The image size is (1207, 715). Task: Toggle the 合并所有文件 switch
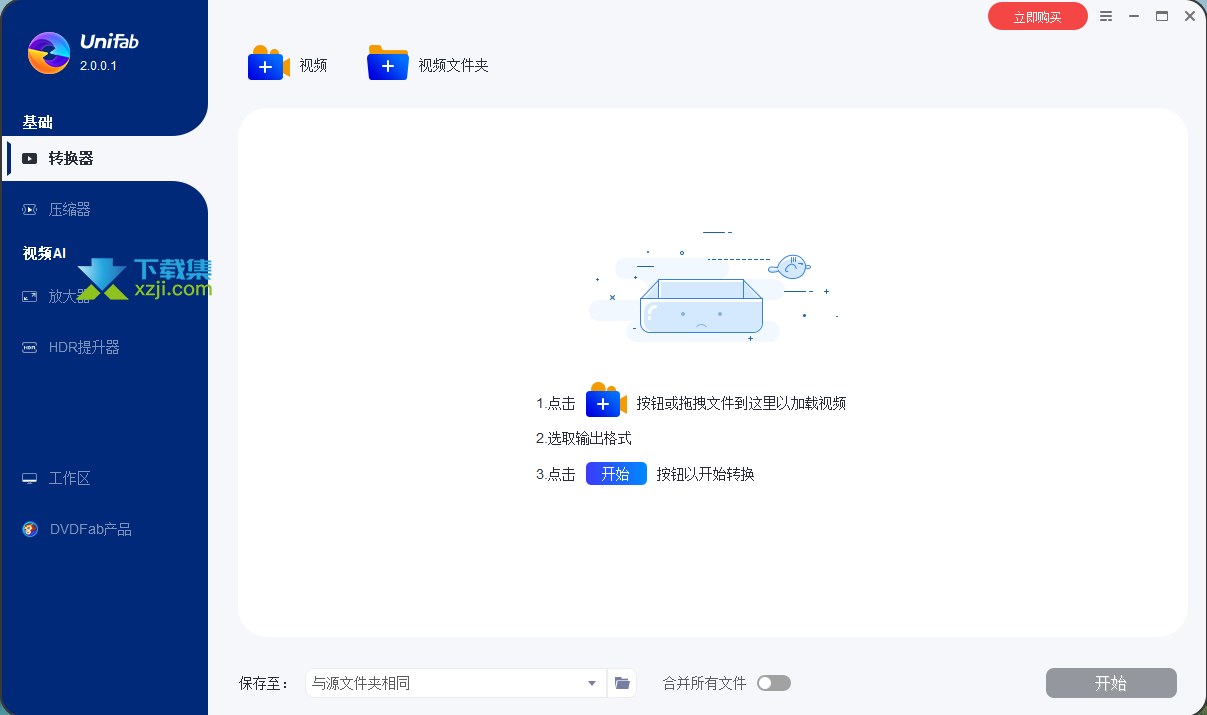click(x=774, y=683)
